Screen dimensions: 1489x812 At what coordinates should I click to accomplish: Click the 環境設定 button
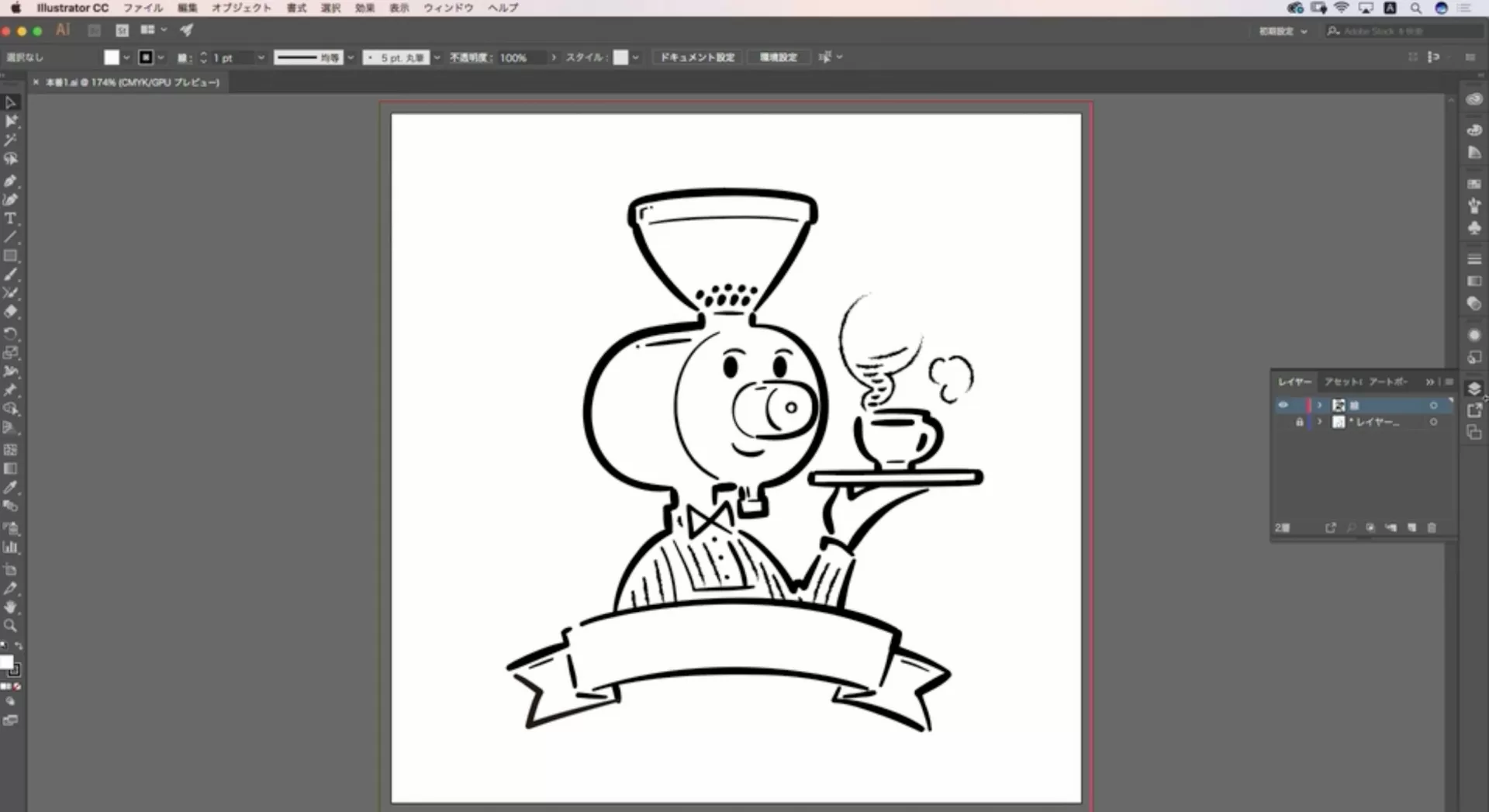(x=778, y=57)
